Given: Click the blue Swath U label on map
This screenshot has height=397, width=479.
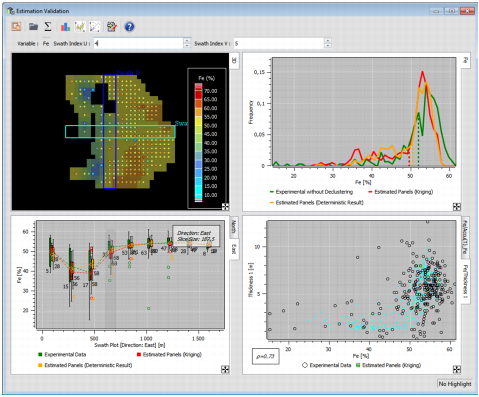Looking at the screenshot, I should (x=128, y=72).
